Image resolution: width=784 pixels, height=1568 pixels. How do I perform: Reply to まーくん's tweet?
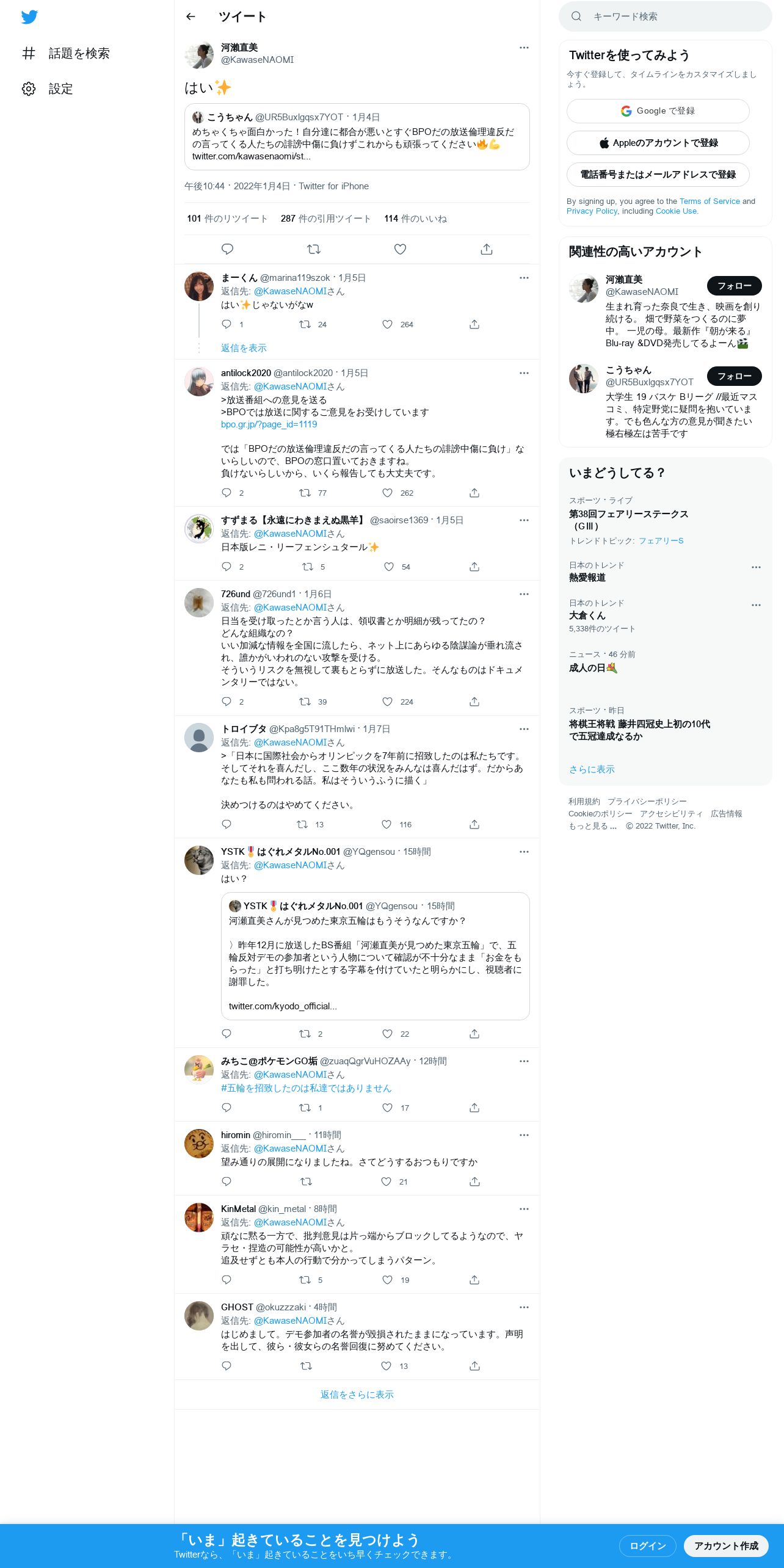pyautogui.click(x=227, y=324)
